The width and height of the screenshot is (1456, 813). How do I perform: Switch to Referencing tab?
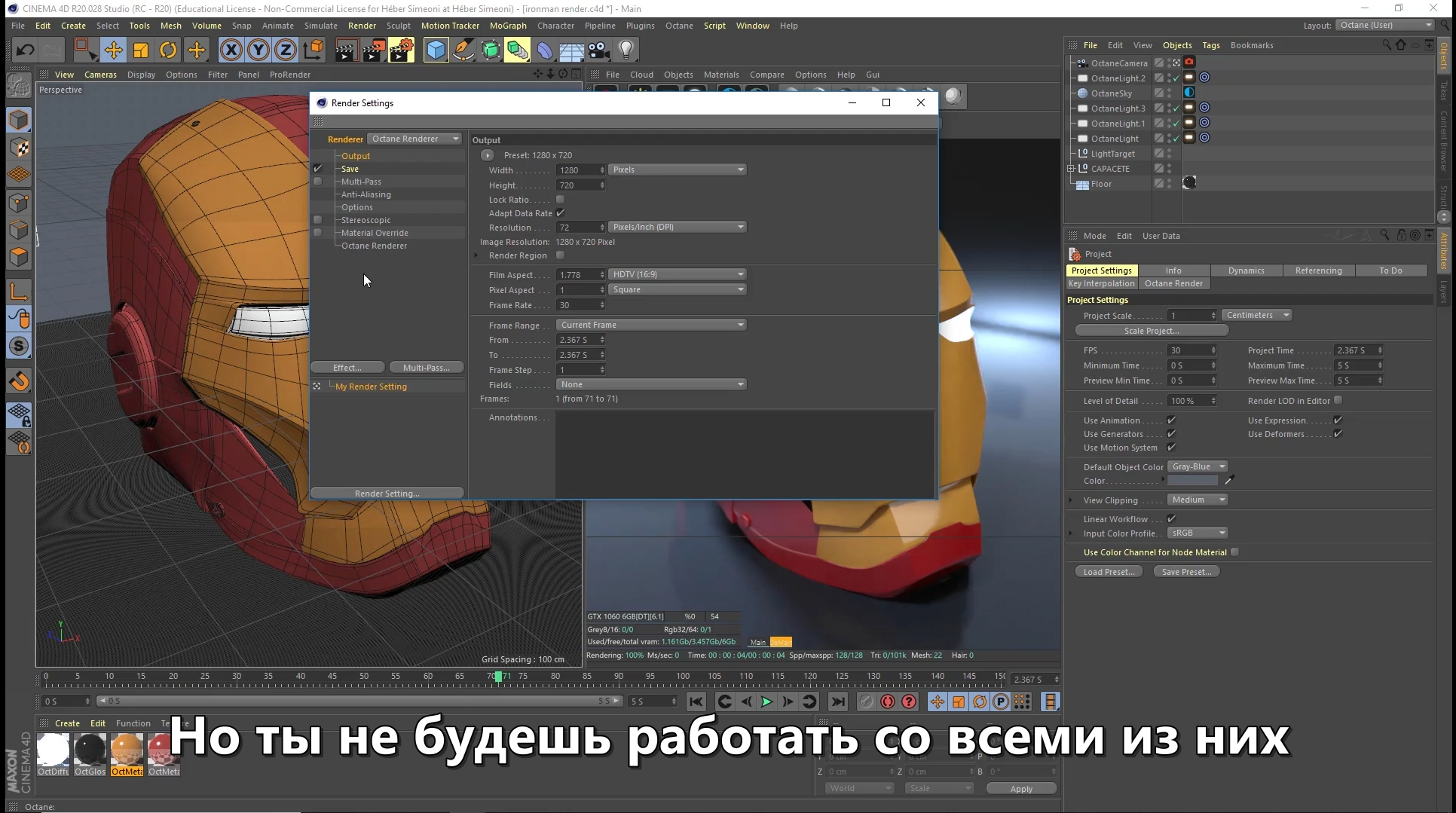tap(1318, 270)
